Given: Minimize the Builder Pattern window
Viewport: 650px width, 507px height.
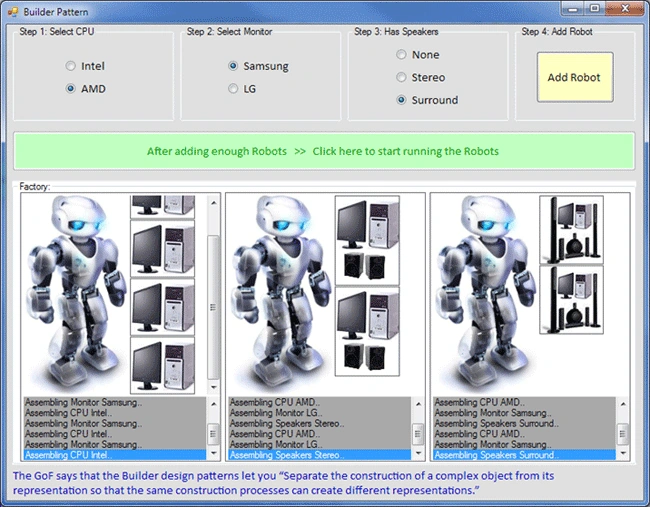Looking at the screenshot, I should [x=573, y=9].
